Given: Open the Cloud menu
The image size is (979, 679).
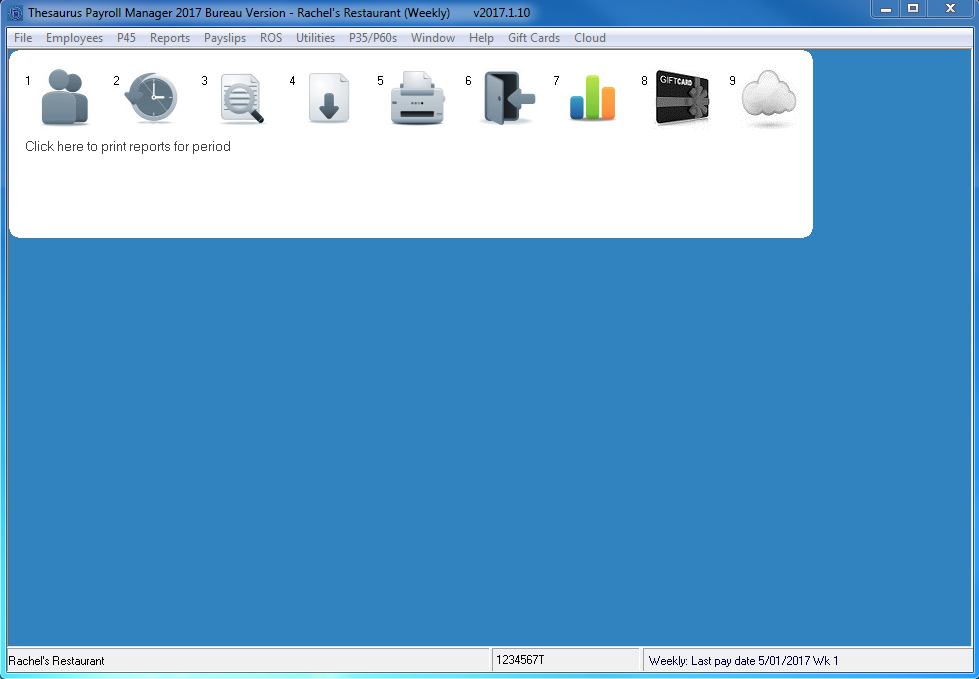Looking at the screenshot, I should (x=590, y=38).
